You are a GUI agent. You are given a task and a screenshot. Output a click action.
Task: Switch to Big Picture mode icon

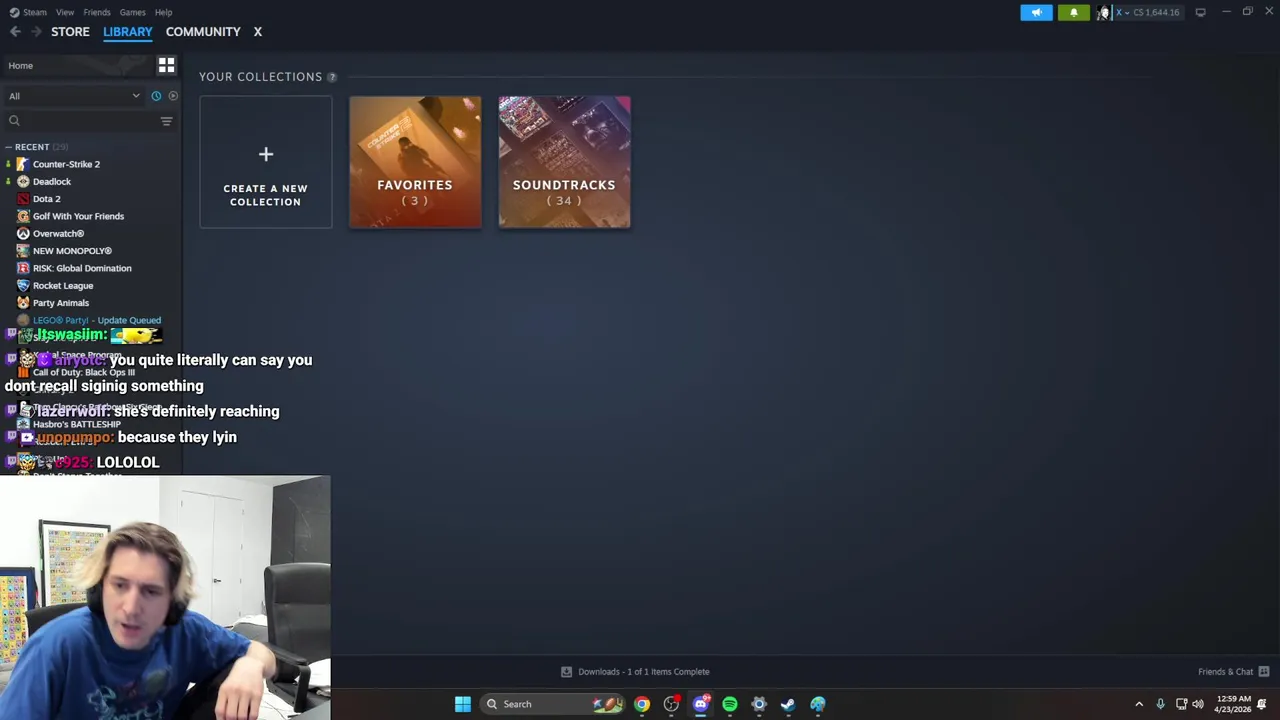click(x=1200, y=12)
